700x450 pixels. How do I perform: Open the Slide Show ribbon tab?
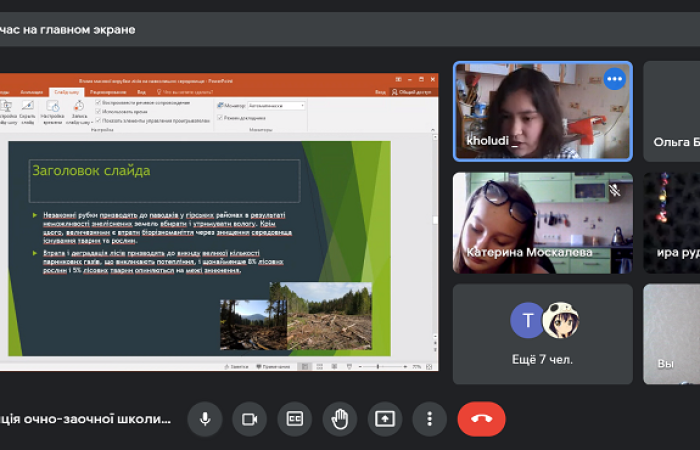66,91
